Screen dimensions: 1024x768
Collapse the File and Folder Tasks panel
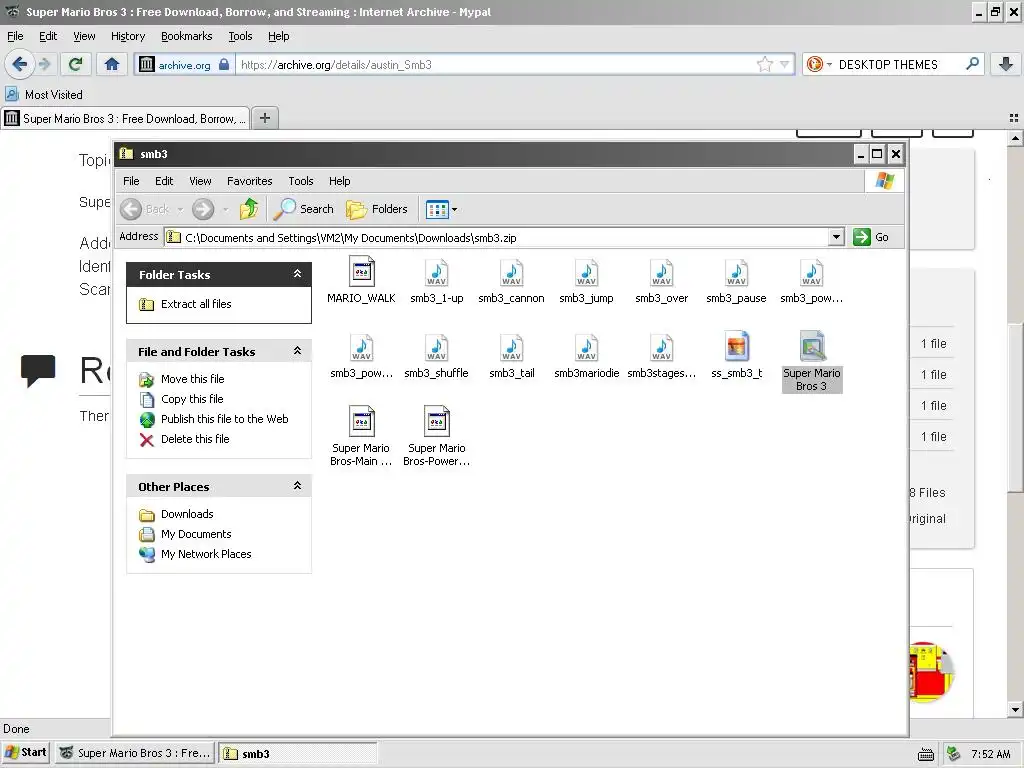[x=297, y=351]
